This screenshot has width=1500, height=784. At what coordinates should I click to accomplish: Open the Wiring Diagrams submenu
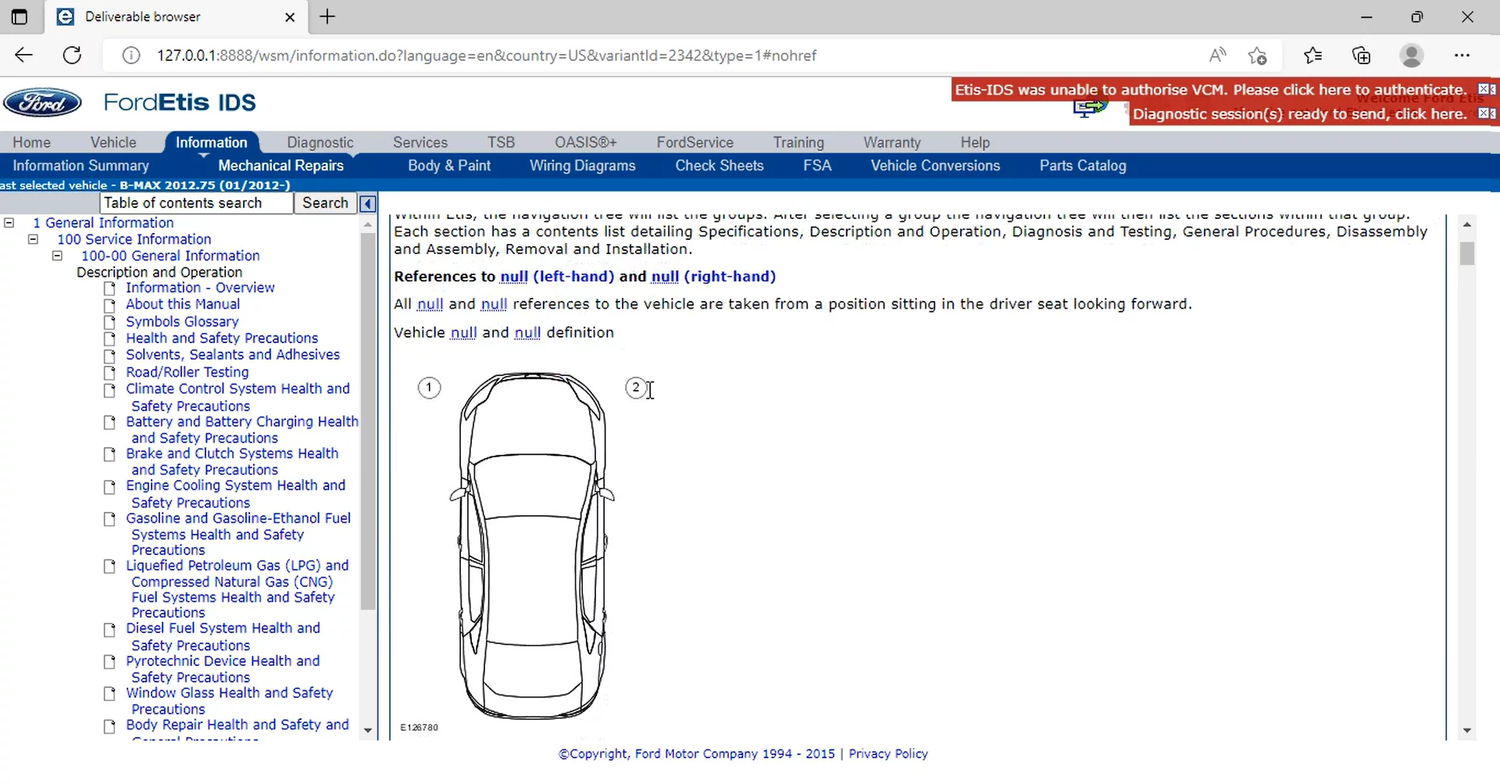coord(582,166)
